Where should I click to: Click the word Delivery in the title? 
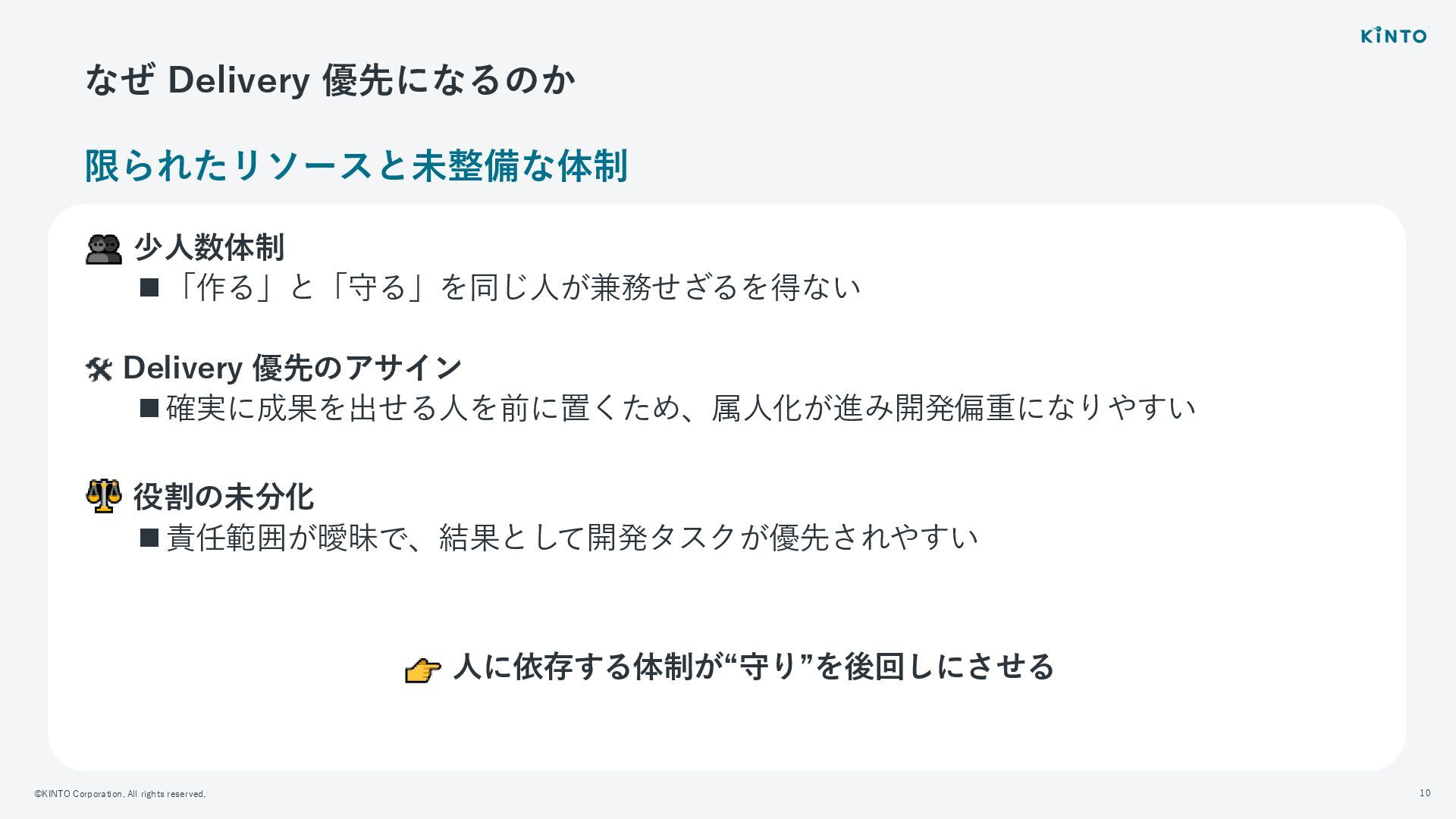[238, 80]
